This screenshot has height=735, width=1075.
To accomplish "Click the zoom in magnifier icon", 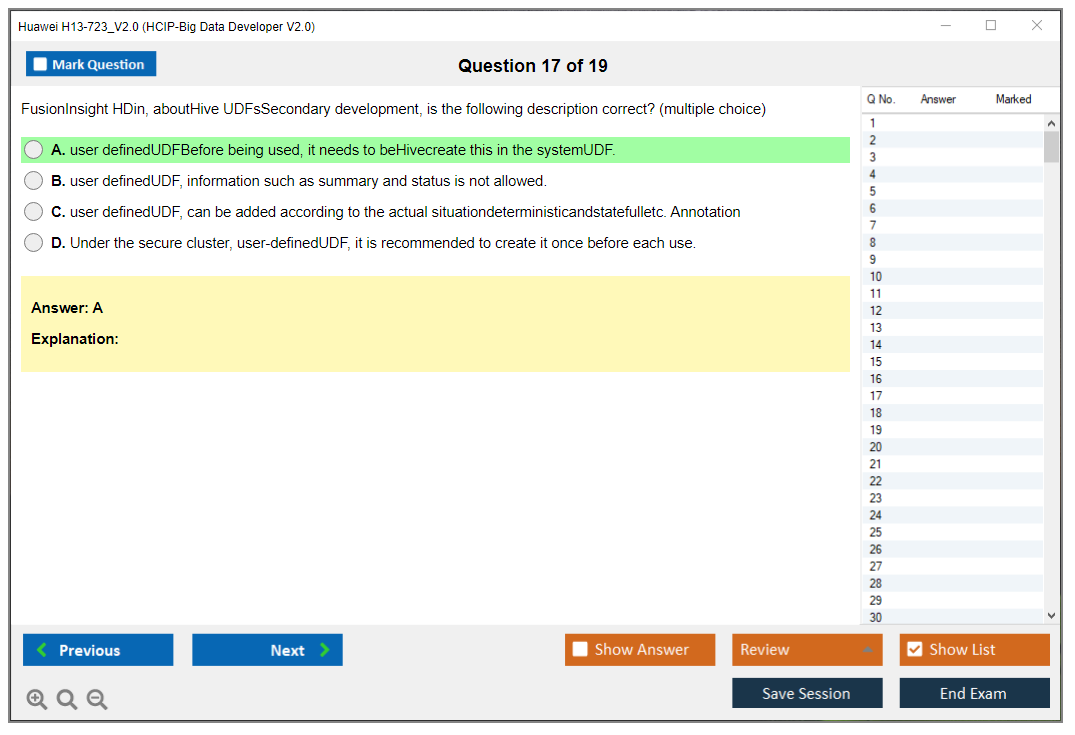I will [x=37, y=700].
